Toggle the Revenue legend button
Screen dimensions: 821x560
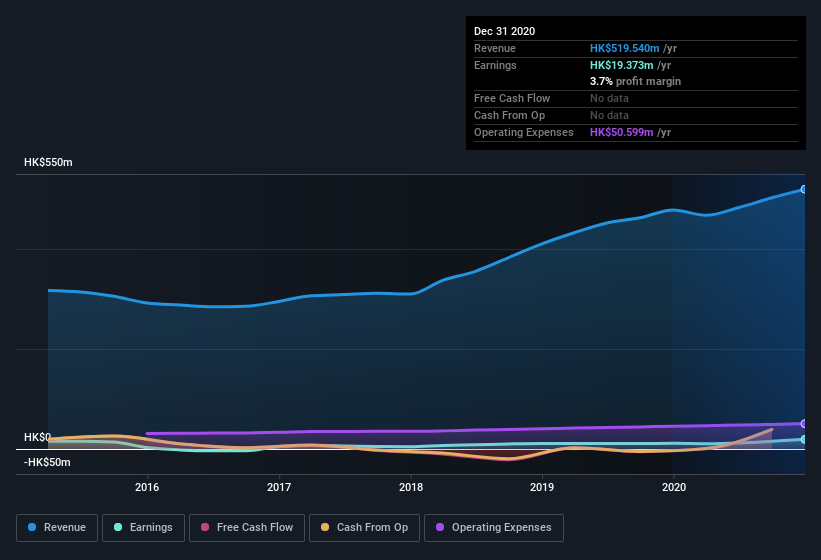click(57, 528)
